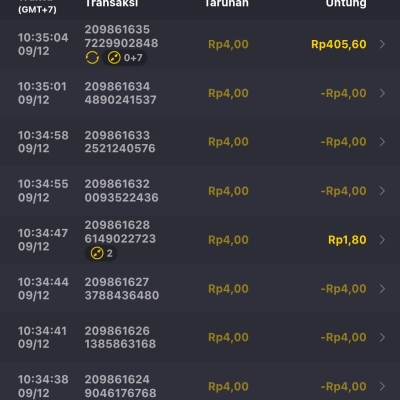Click the free spin badge labeled 2
The height and width of the screenshot is (400, 400).
[101, 253]
